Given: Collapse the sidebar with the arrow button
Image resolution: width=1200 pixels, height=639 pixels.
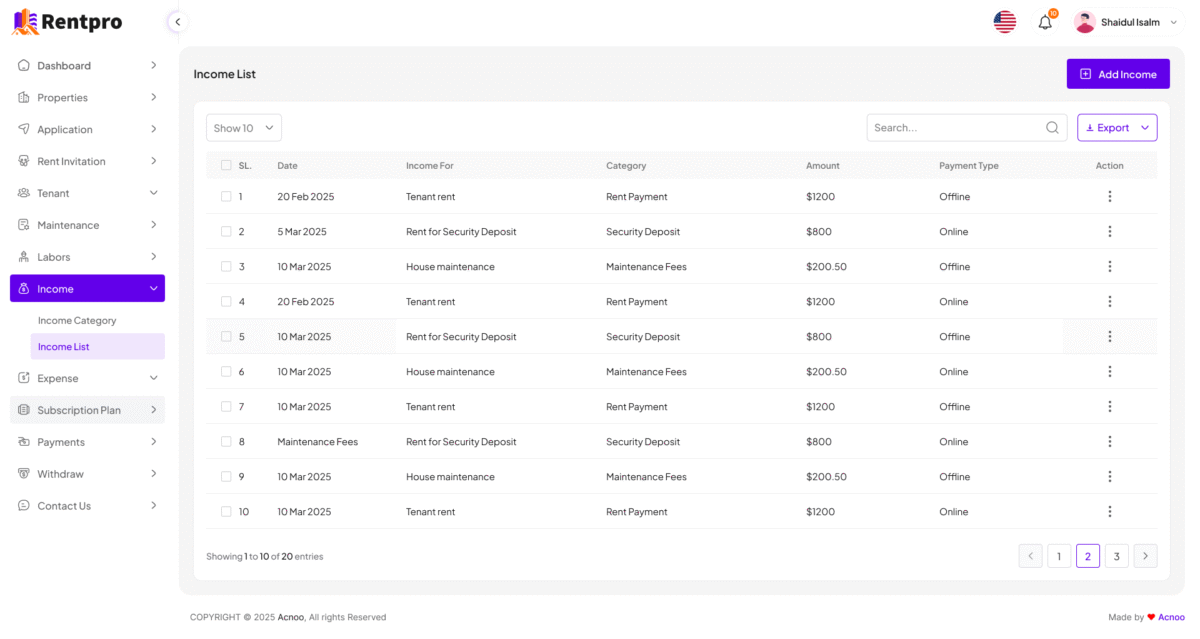Looking at the screenshot, I should pyautogui.click(x=177, y=22).
